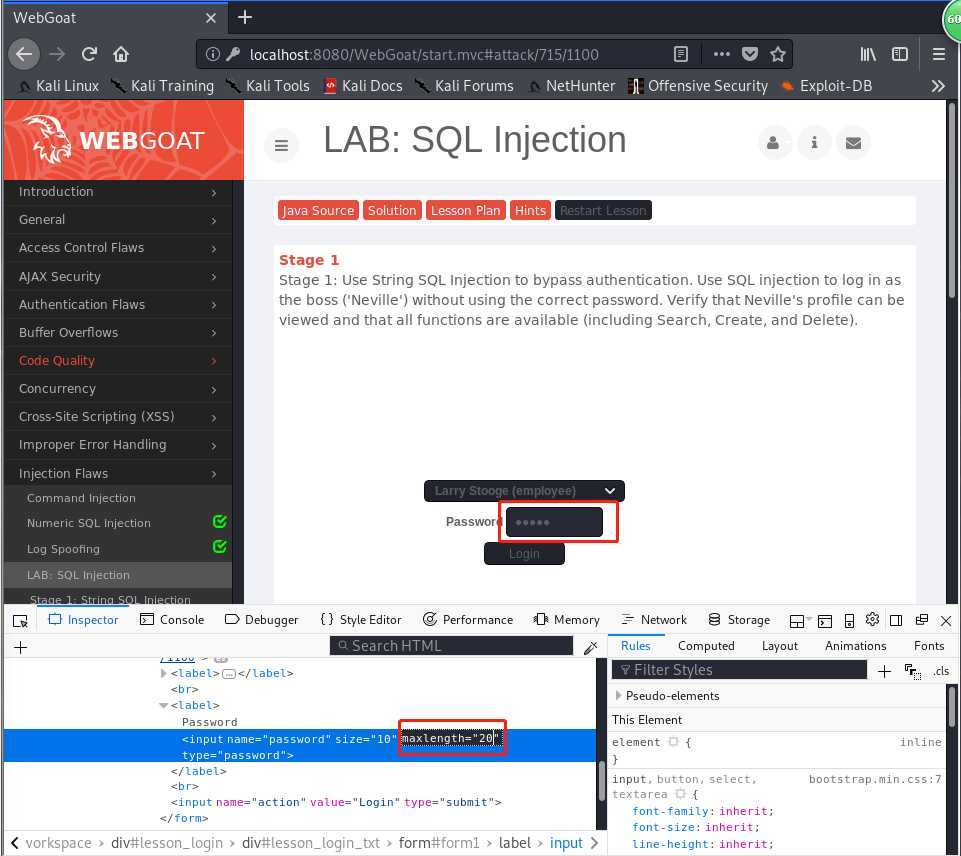Viewport: 961px width, 856px height.
Task: Collapse the open label node in HTML tree
Action: point(163,705)
